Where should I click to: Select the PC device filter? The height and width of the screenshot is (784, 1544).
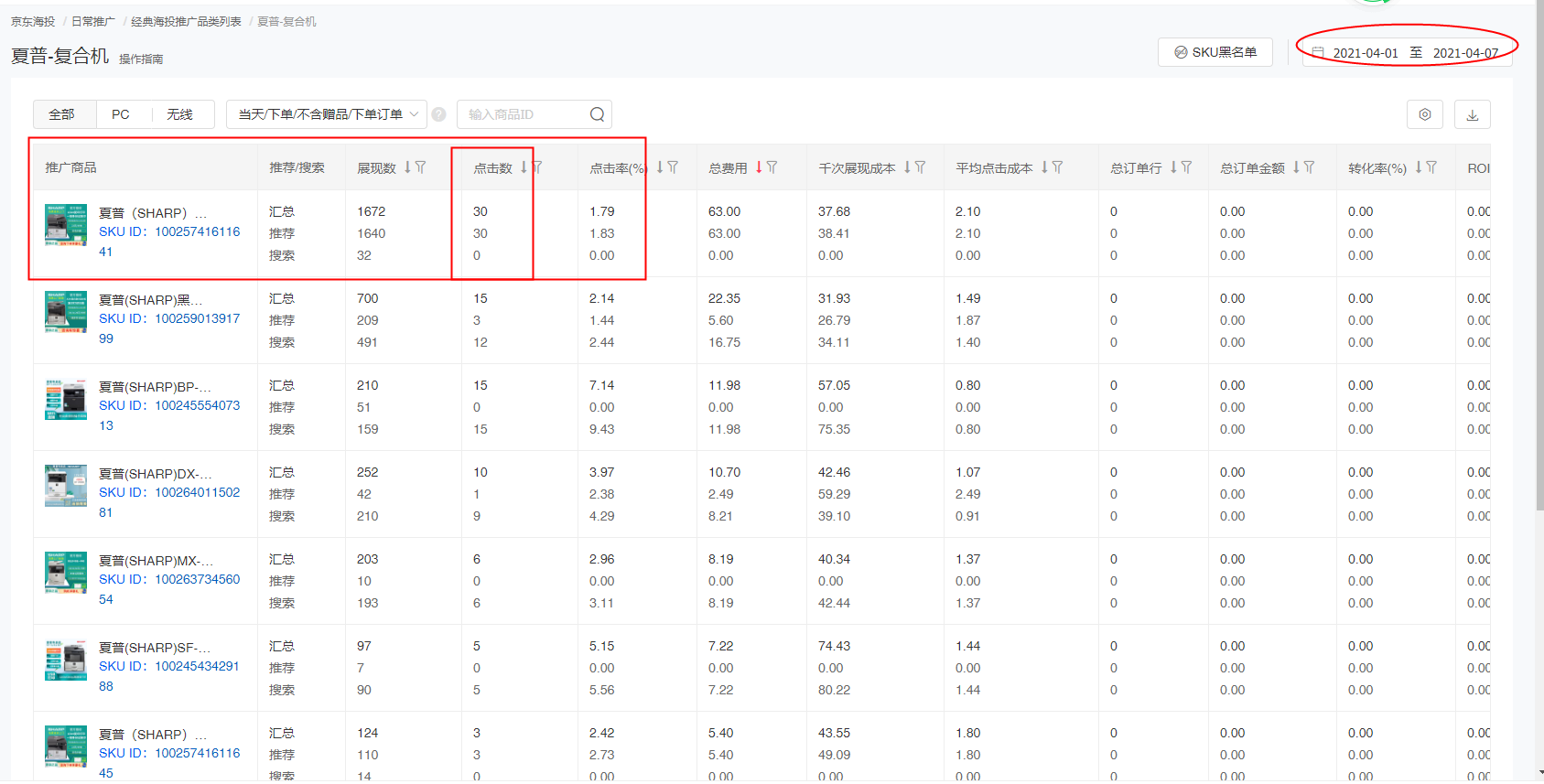pos(120,114)
